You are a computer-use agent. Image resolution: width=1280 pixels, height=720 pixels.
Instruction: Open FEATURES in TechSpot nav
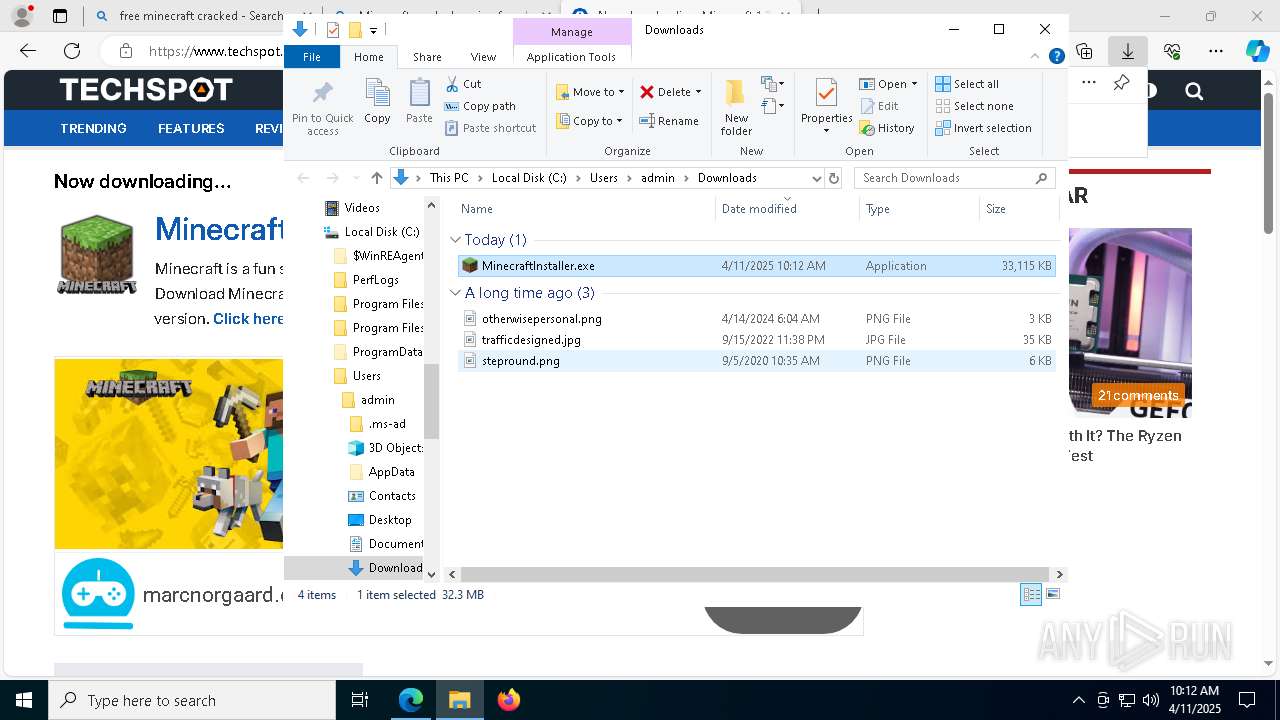click(x=191, y=128)
